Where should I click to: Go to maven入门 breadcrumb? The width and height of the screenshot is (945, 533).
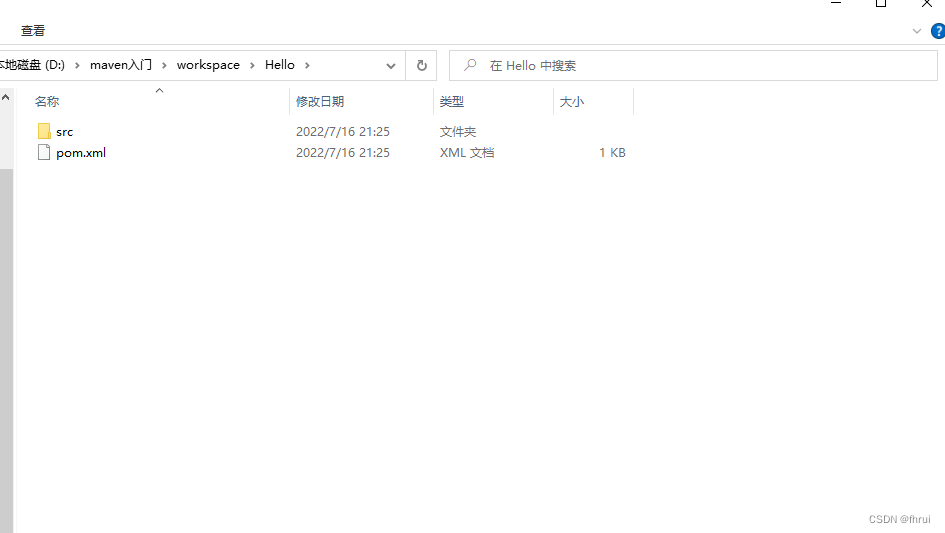click(121, 65)
